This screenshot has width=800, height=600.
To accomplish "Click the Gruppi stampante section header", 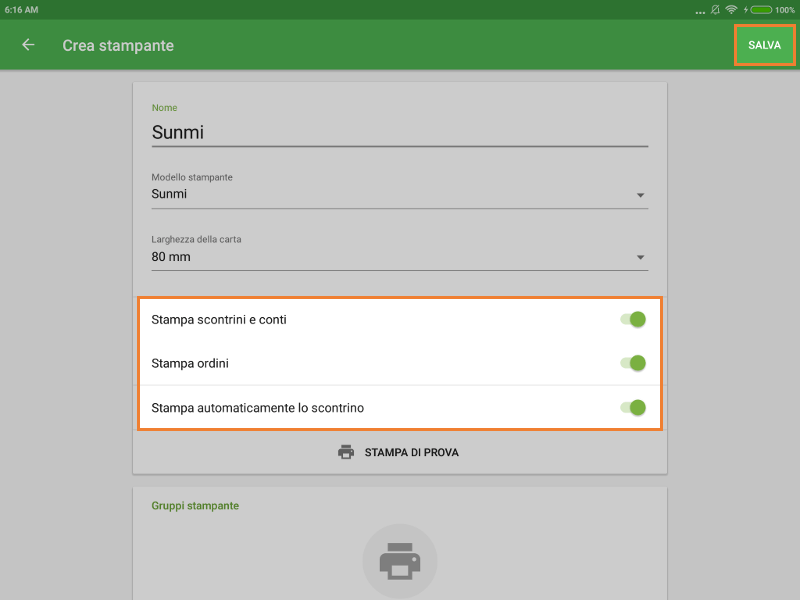I will click(195, 506).
